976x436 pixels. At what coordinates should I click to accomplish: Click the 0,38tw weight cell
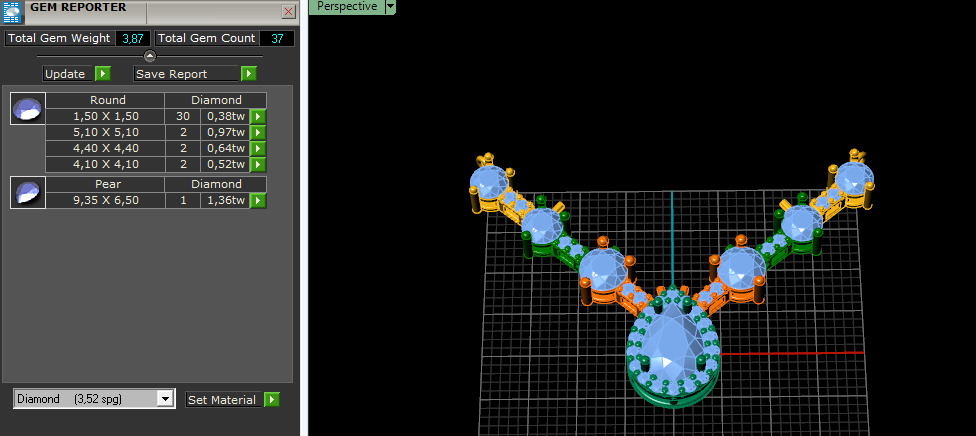coord(225,116)
